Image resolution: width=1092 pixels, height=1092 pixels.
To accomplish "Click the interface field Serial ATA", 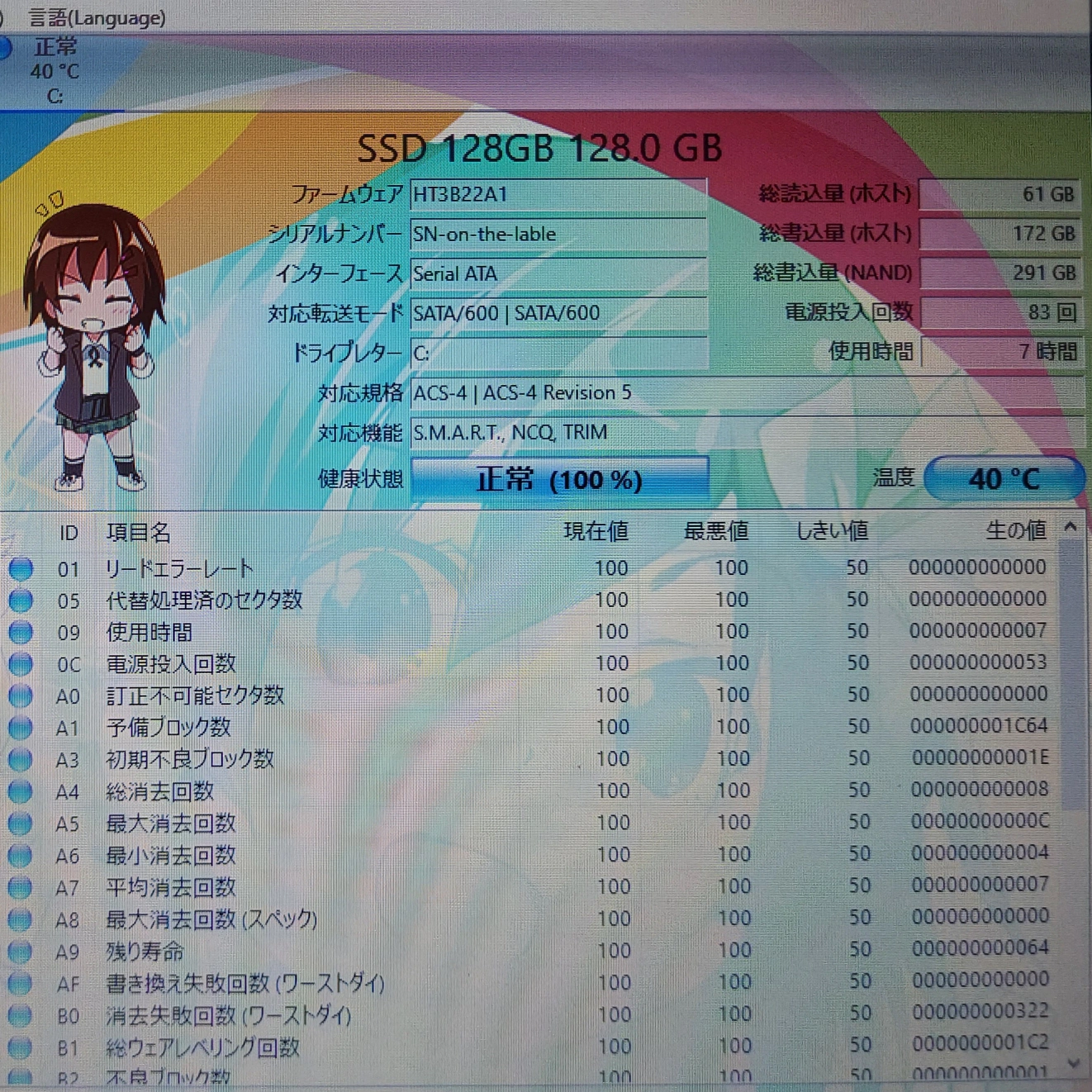I will tap(558, 273).
